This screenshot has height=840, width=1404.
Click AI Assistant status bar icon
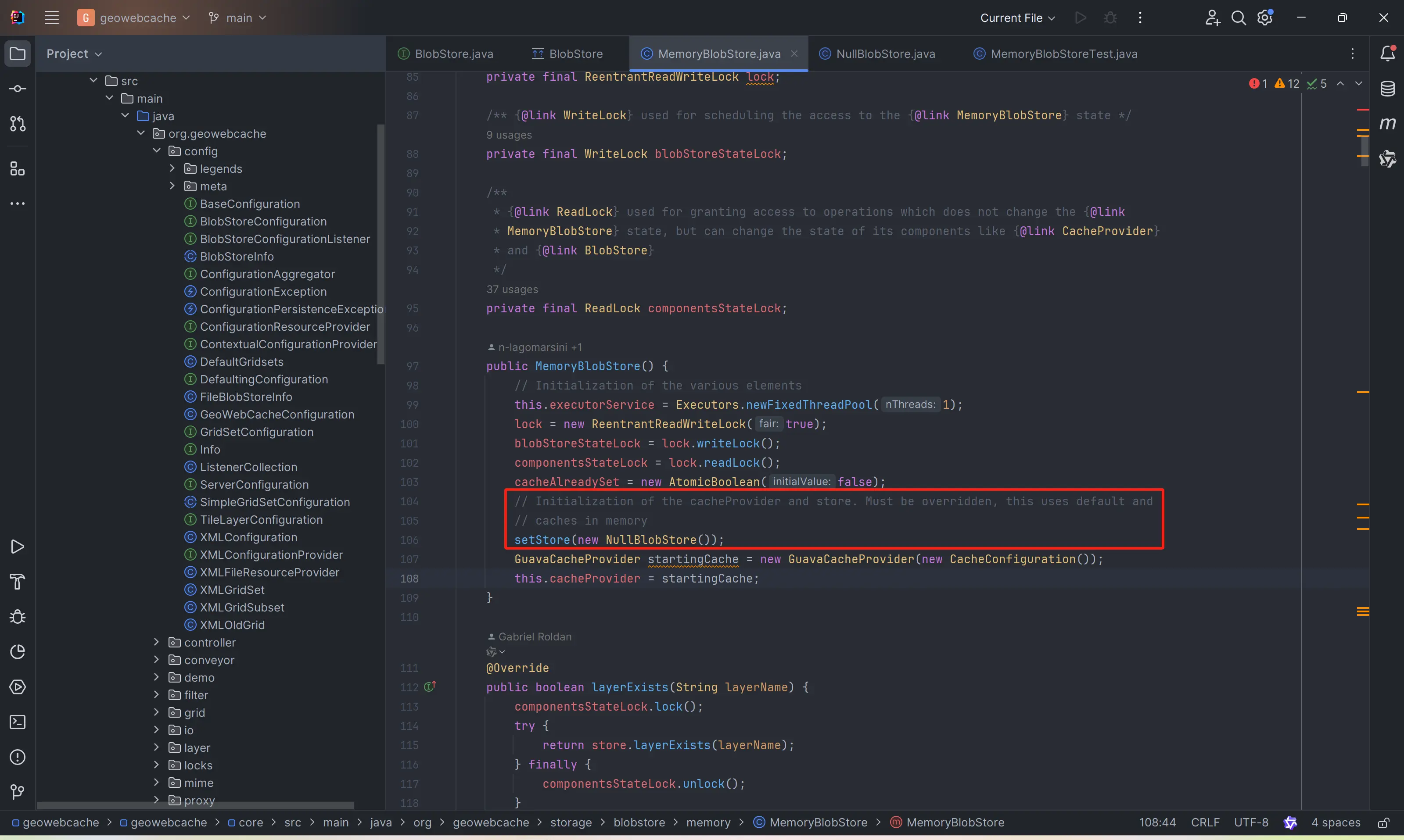(1290, 822)
